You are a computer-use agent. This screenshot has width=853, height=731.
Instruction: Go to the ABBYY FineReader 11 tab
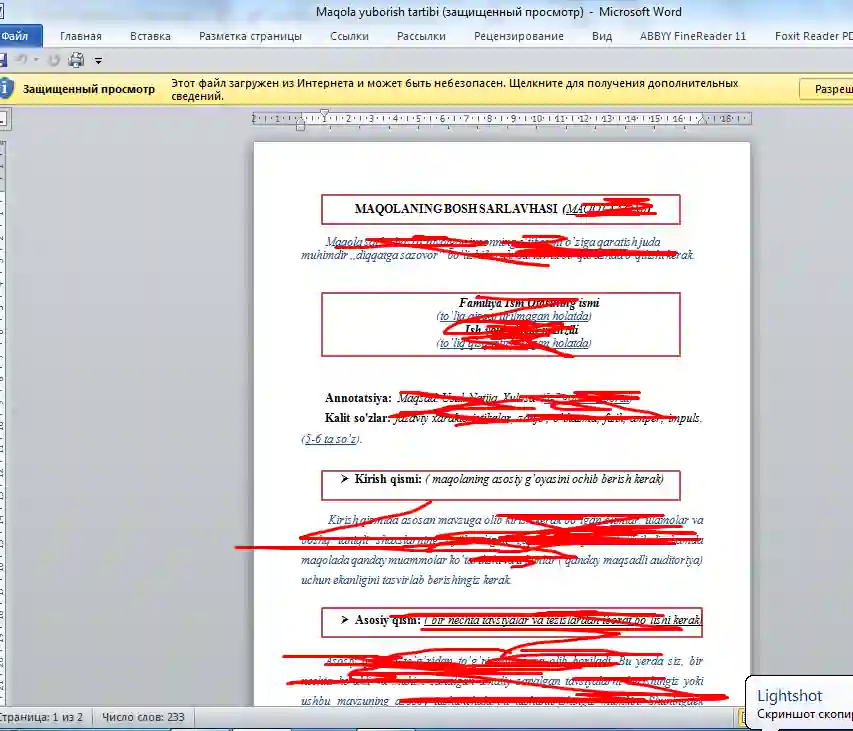(x=693, y=36)
